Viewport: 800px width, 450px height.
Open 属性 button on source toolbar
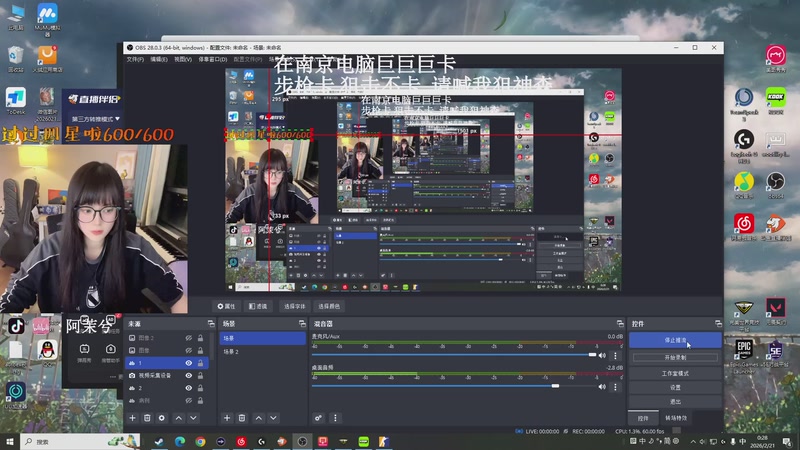click(226, 306)
